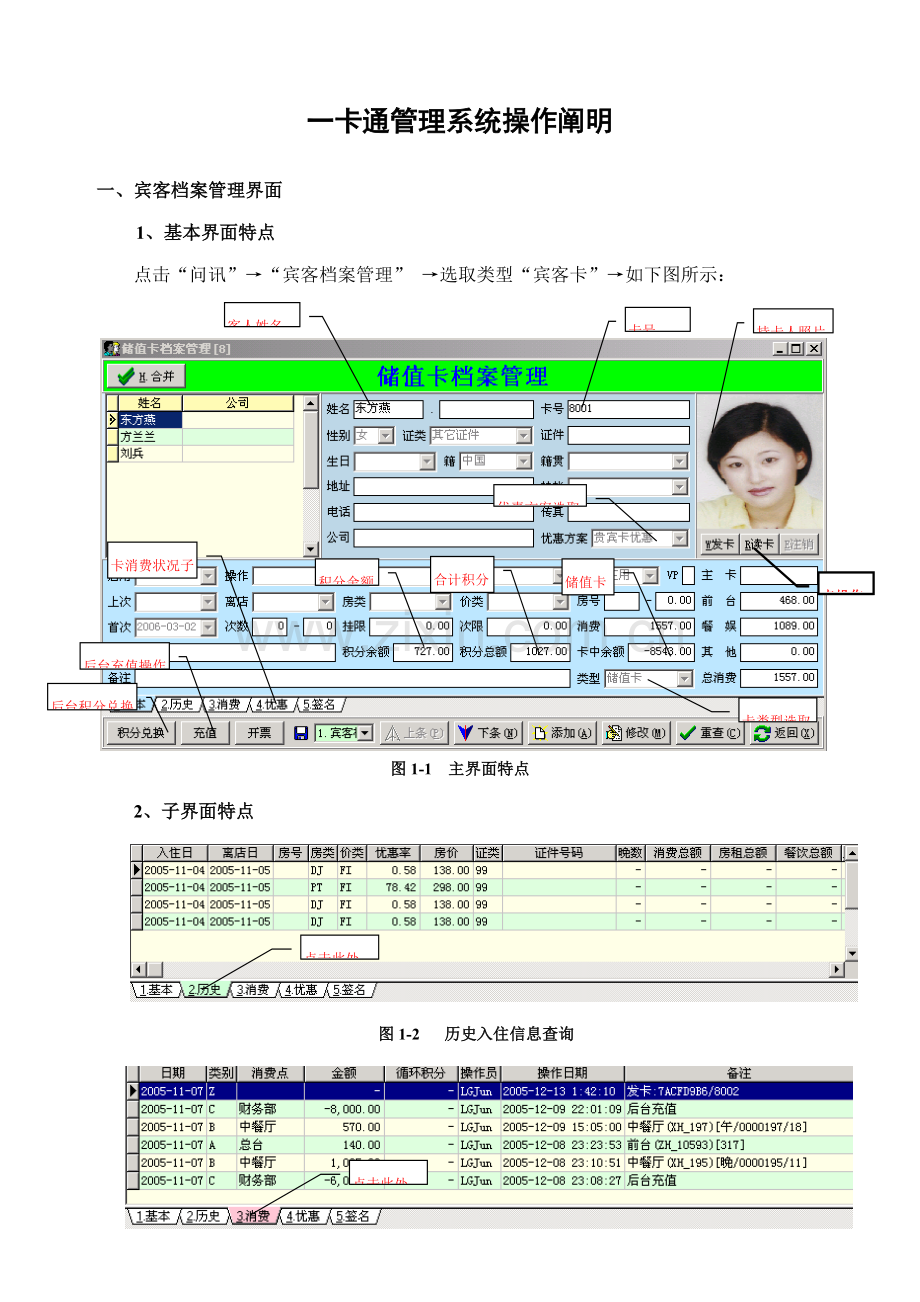
Task: Switch to 5签名 tab in the main window
Action: pyautogui.click(x=319, y=705)
